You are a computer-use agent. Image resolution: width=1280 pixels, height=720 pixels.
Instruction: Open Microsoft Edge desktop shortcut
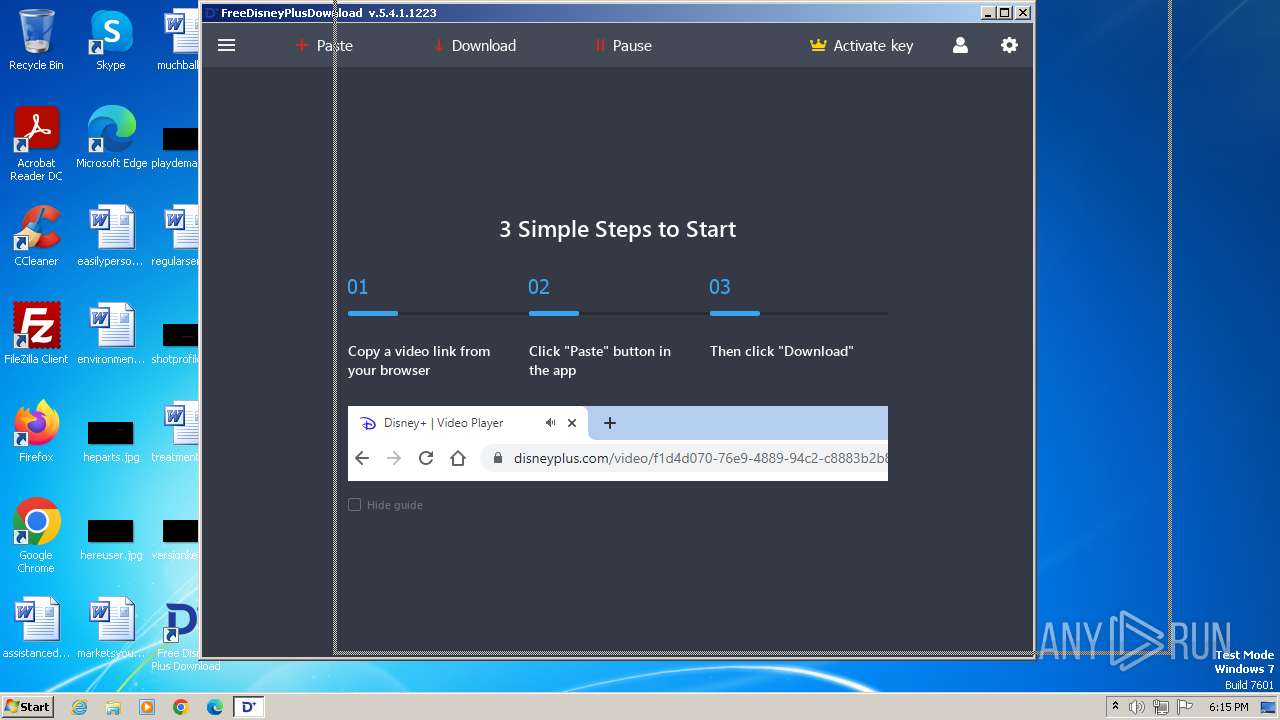[111, 138]
